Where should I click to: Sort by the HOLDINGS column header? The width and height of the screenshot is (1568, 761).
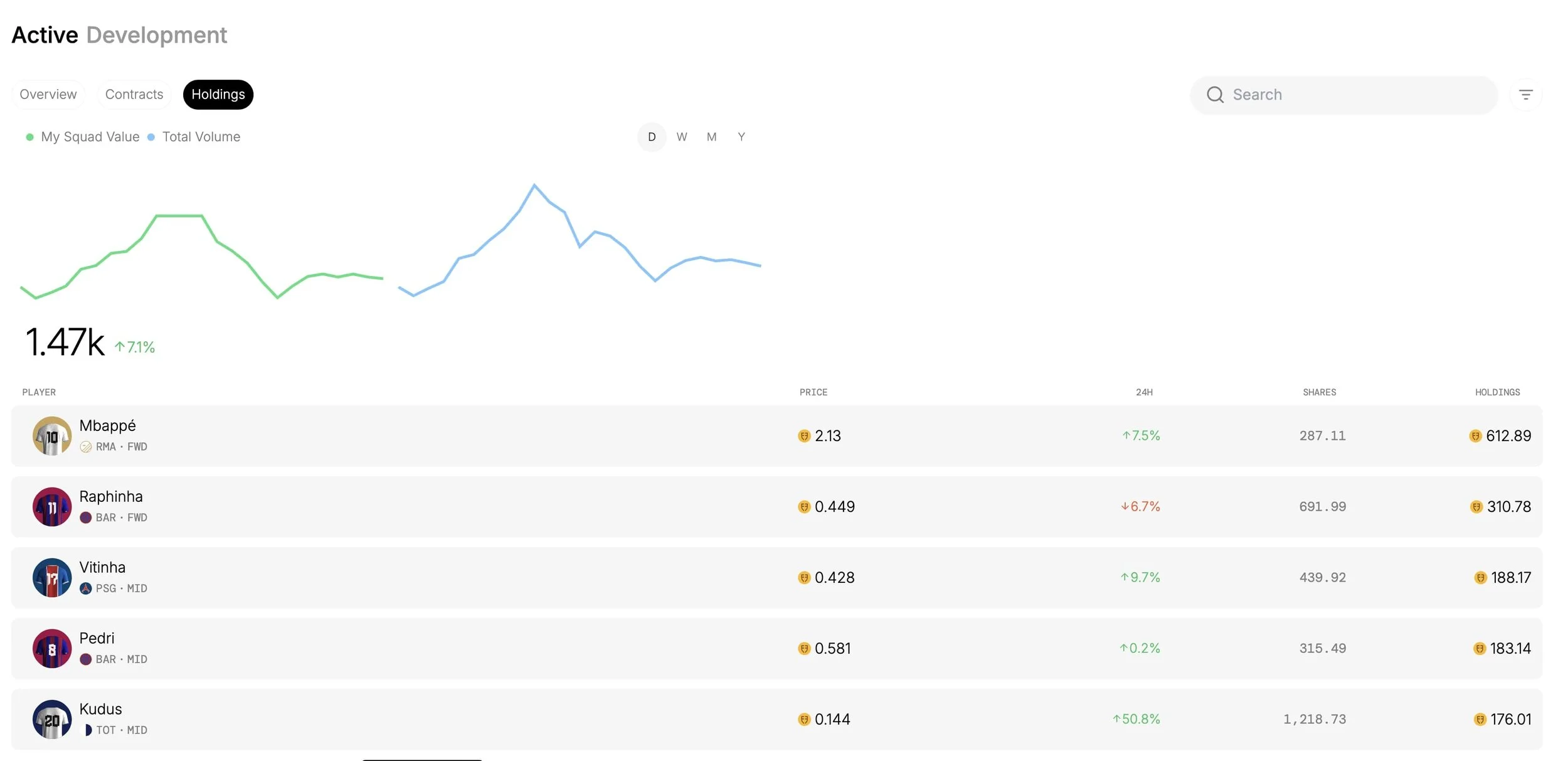pos(1497,392)
